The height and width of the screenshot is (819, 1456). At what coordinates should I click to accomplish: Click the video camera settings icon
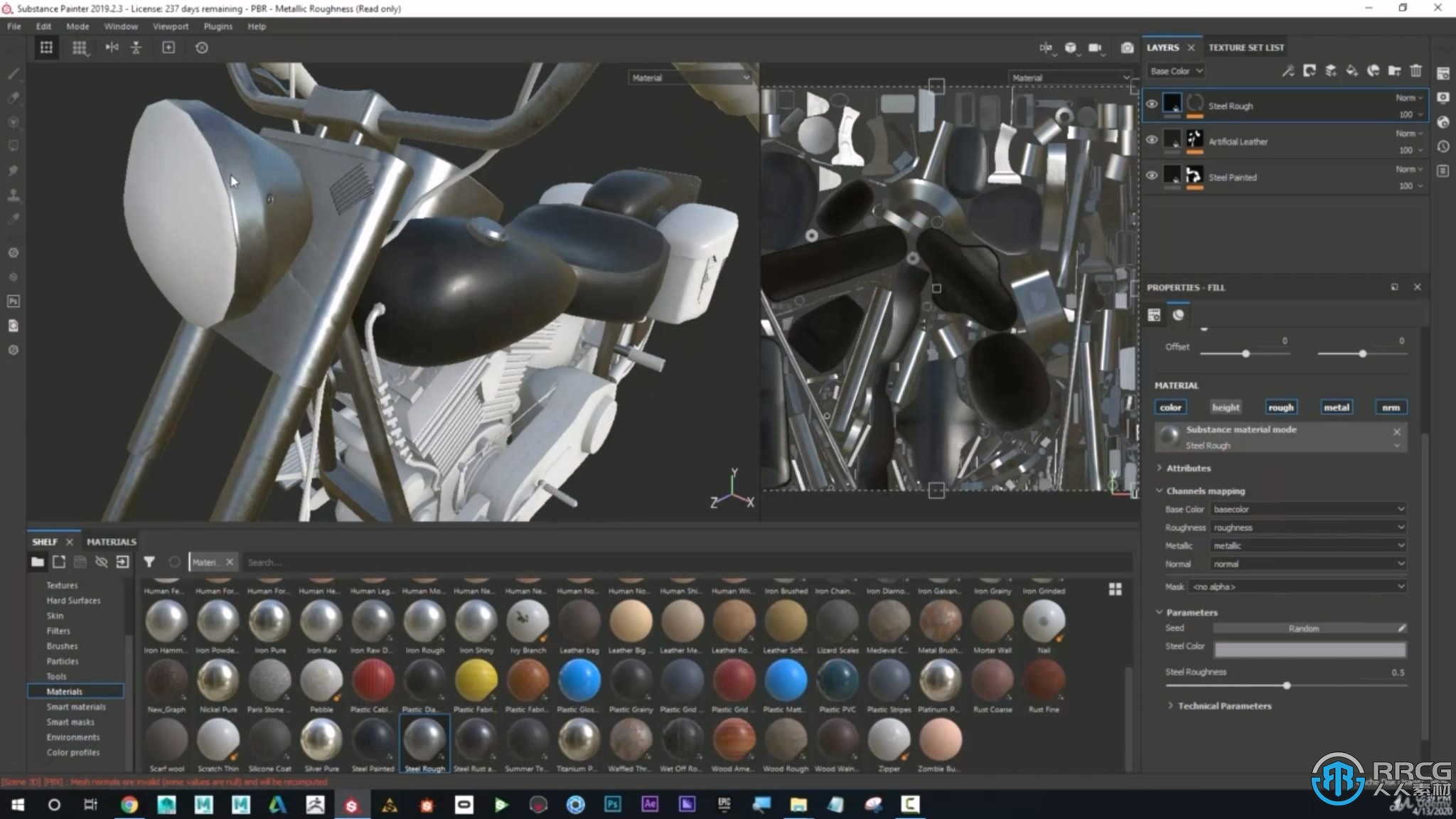[x=1095, y=48]
